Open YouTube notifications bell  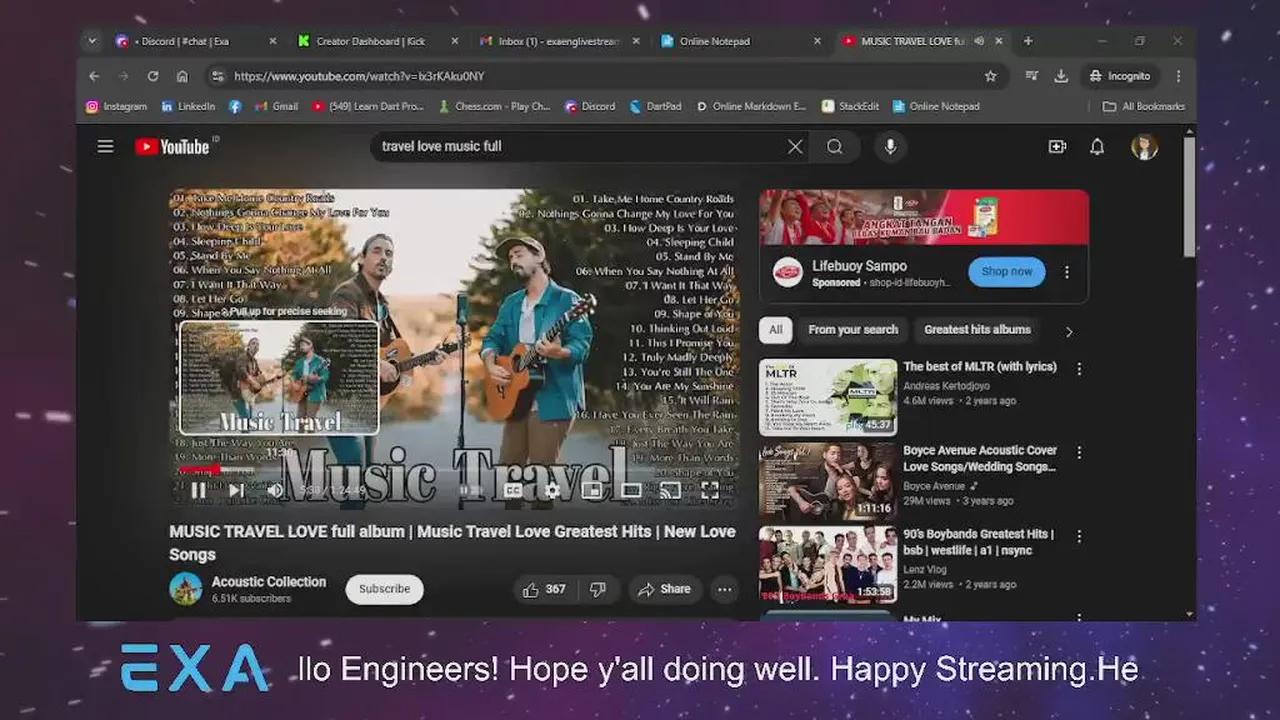pyautogui.click(x=1097, y=147)
